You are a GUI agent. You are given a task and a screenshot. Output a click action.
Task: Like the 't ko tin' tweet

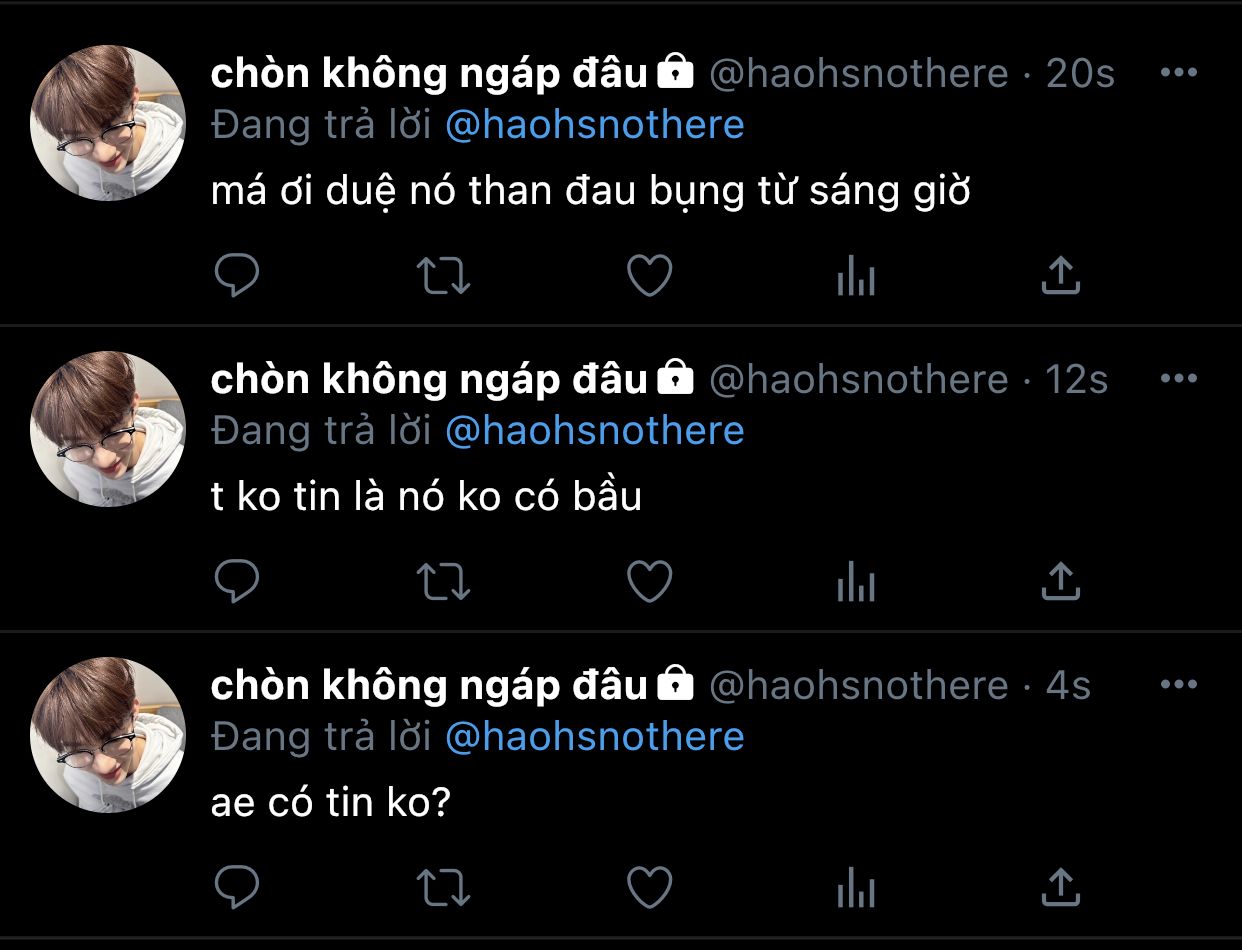(649, 582)
